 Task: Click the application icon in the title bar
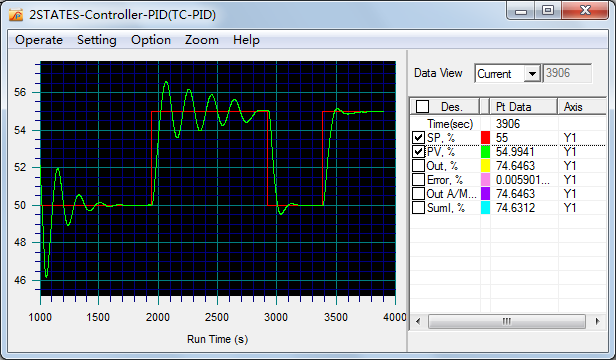[x=16, y=15]
